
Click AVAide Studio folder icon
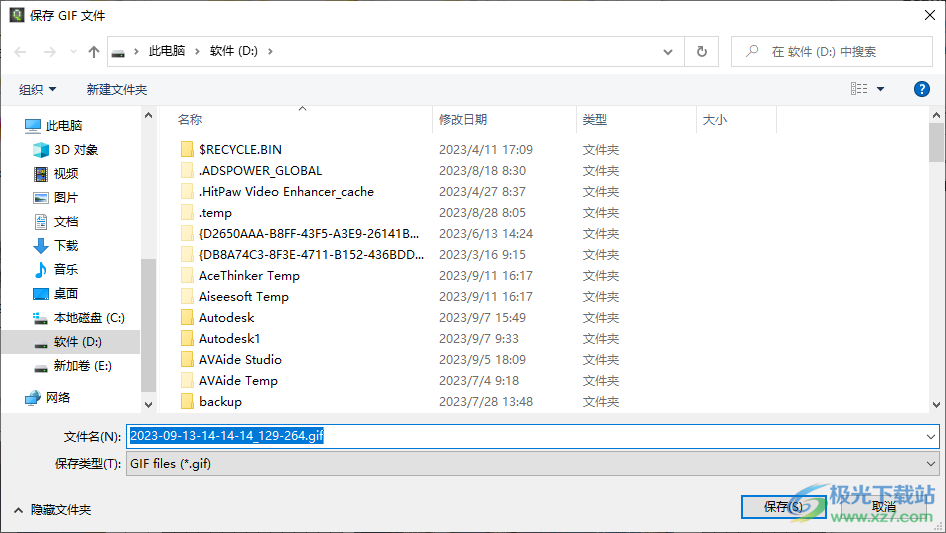188,360
